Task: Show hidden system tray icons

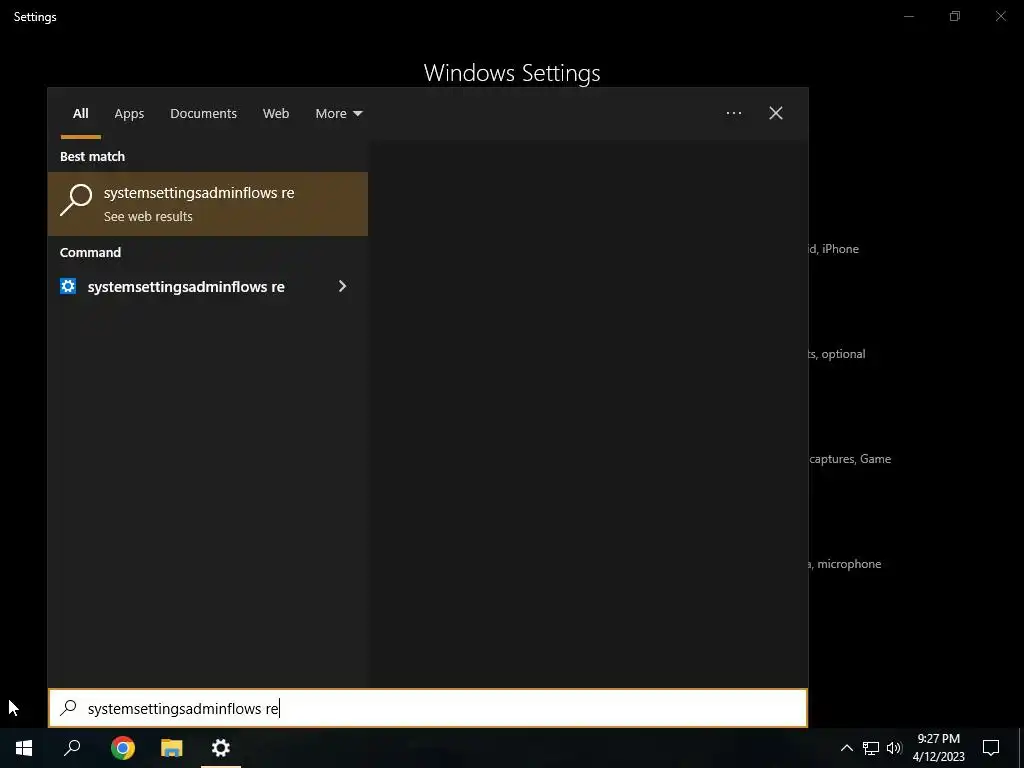Action: click(846, 748)
